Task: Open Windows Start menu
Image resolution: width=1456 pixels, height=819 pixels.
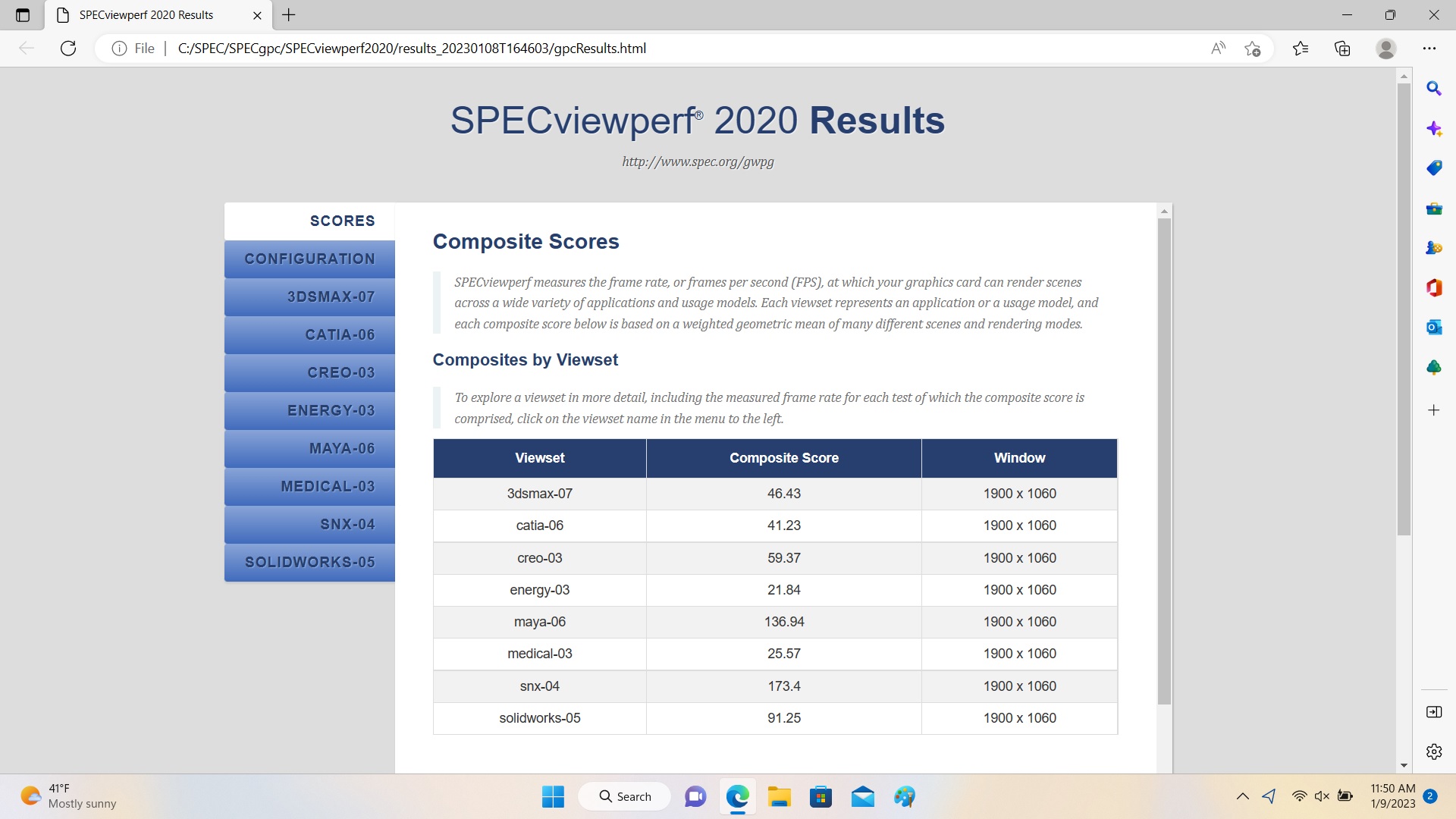Action: tap(553, 796)
